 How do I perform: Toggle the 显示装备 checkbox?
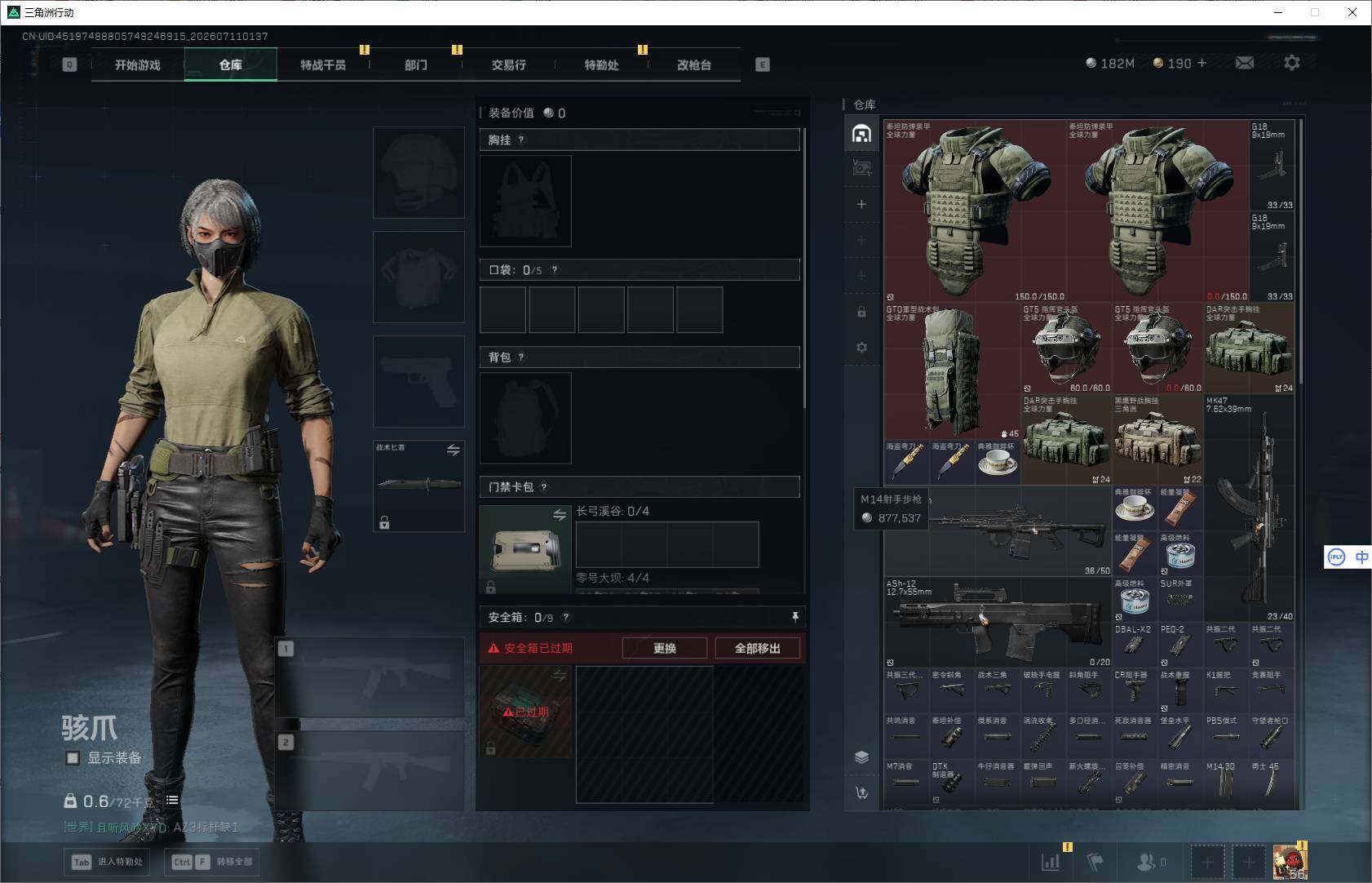pyautogui.click(x=73, y=758)
